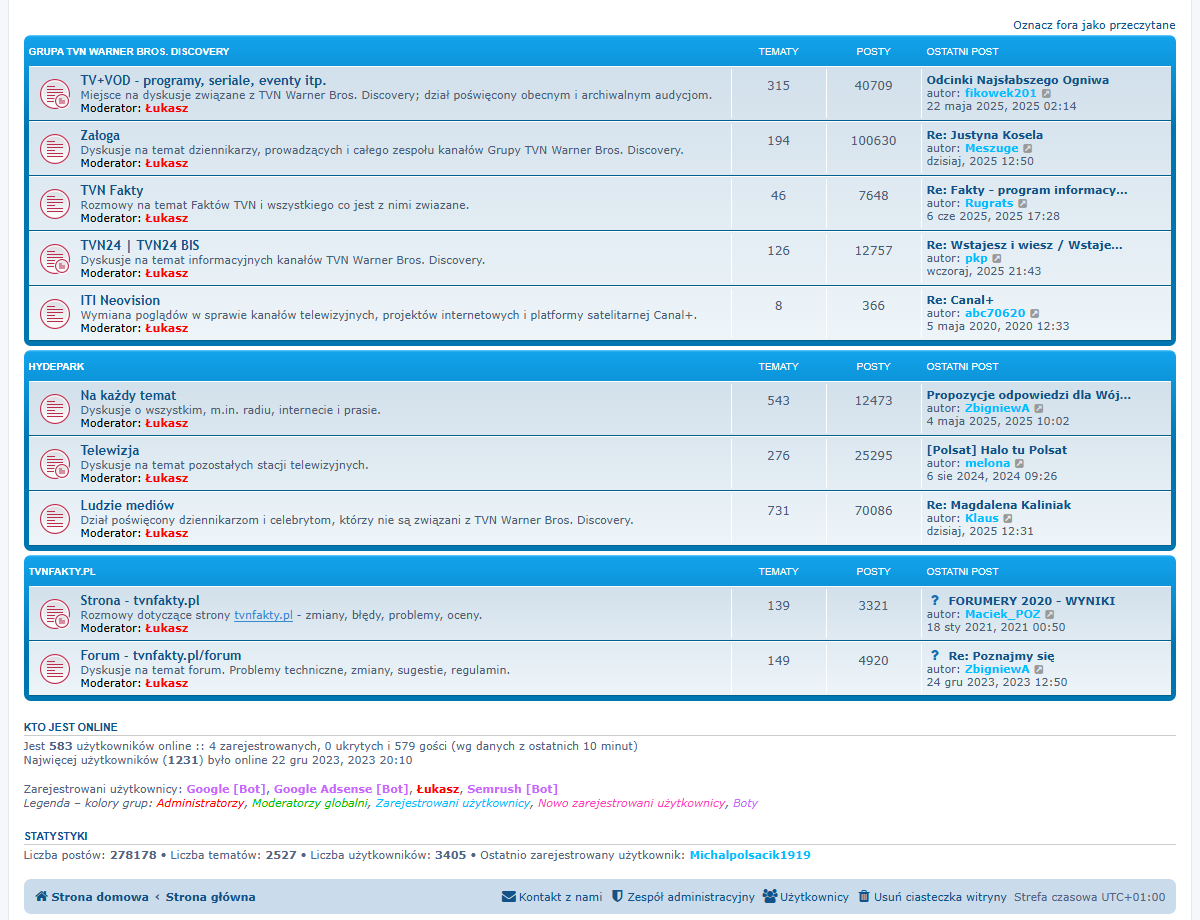Click the shield icon for Zespół administracyjny
This screenshot has height=920, width=1200.
point(617,897)
